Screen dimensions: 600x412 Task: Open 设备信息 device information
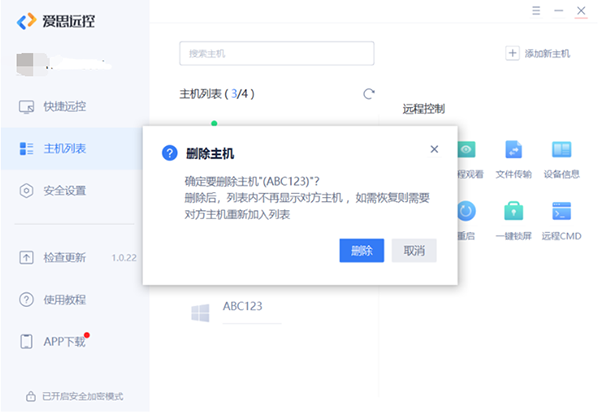(561, 150)
